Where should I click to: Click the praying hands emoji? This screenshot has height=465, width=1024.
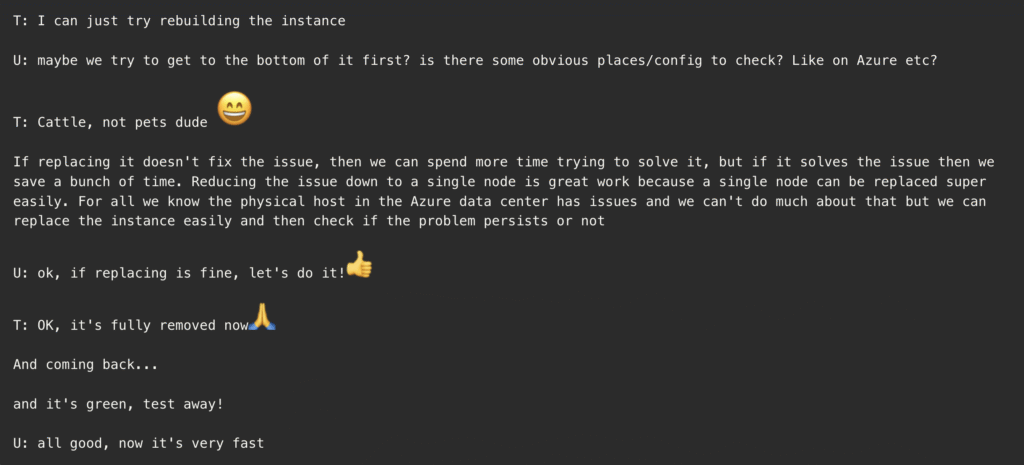(262, 317)
